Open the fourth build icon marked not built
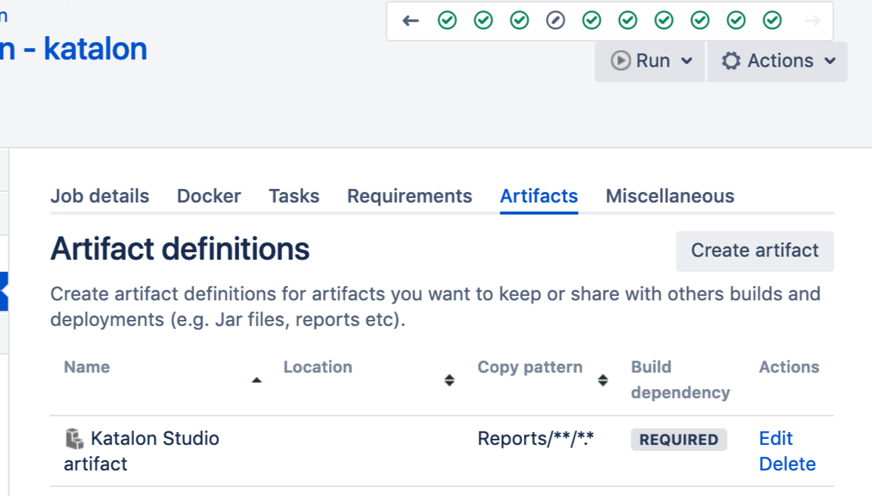Viewport: 872px width, 496px height. click(555, 21)
